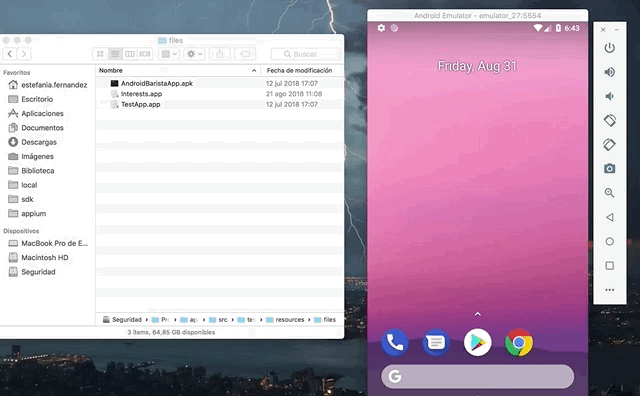
Task: Click the 21 ago 2018 11:08 date cell
Action: [x=294, y=94]
